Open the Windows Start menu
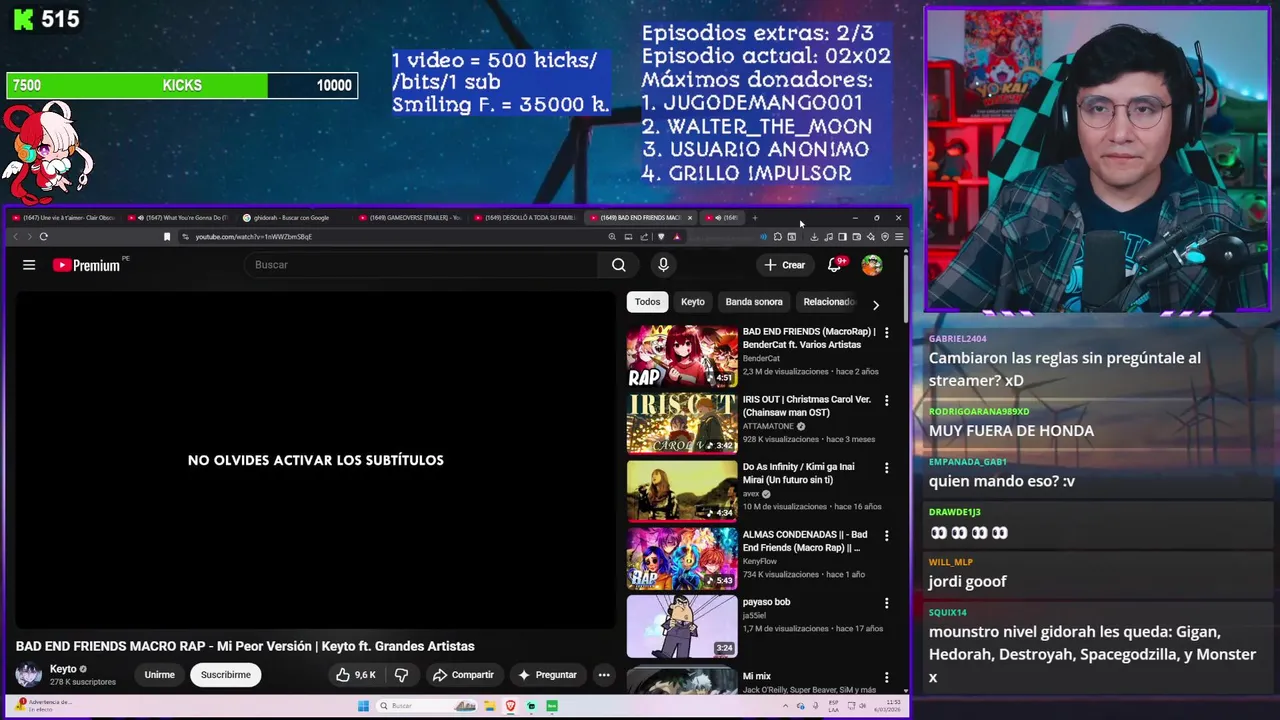 tap(363, 706)
